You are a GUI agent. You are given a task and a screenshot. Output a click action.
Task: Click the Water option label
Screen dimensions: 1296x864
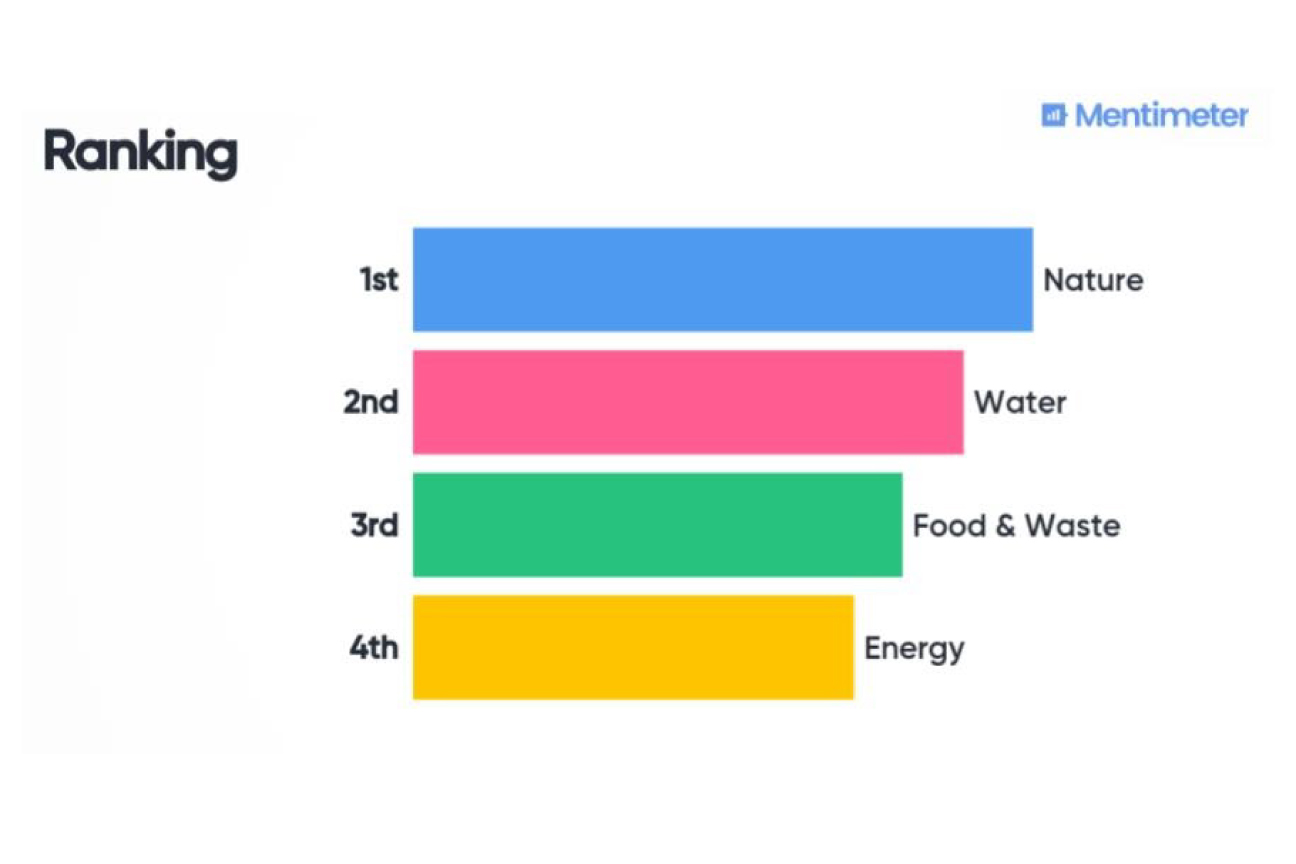1020,403
